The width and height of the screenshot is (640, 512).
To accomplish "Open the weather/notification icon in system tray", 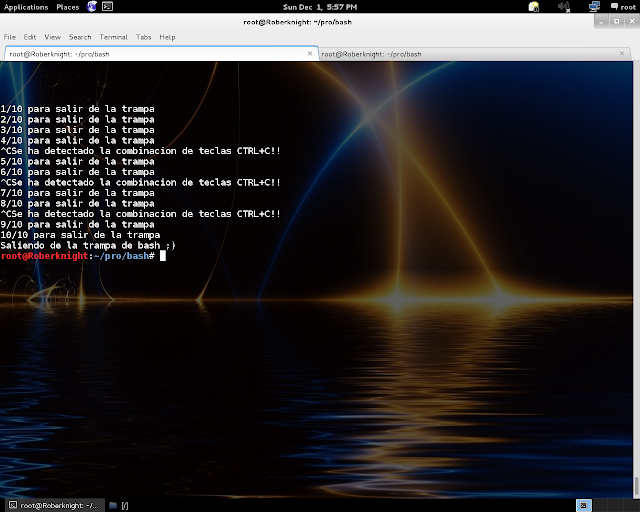I will click(x=533, y=7).
